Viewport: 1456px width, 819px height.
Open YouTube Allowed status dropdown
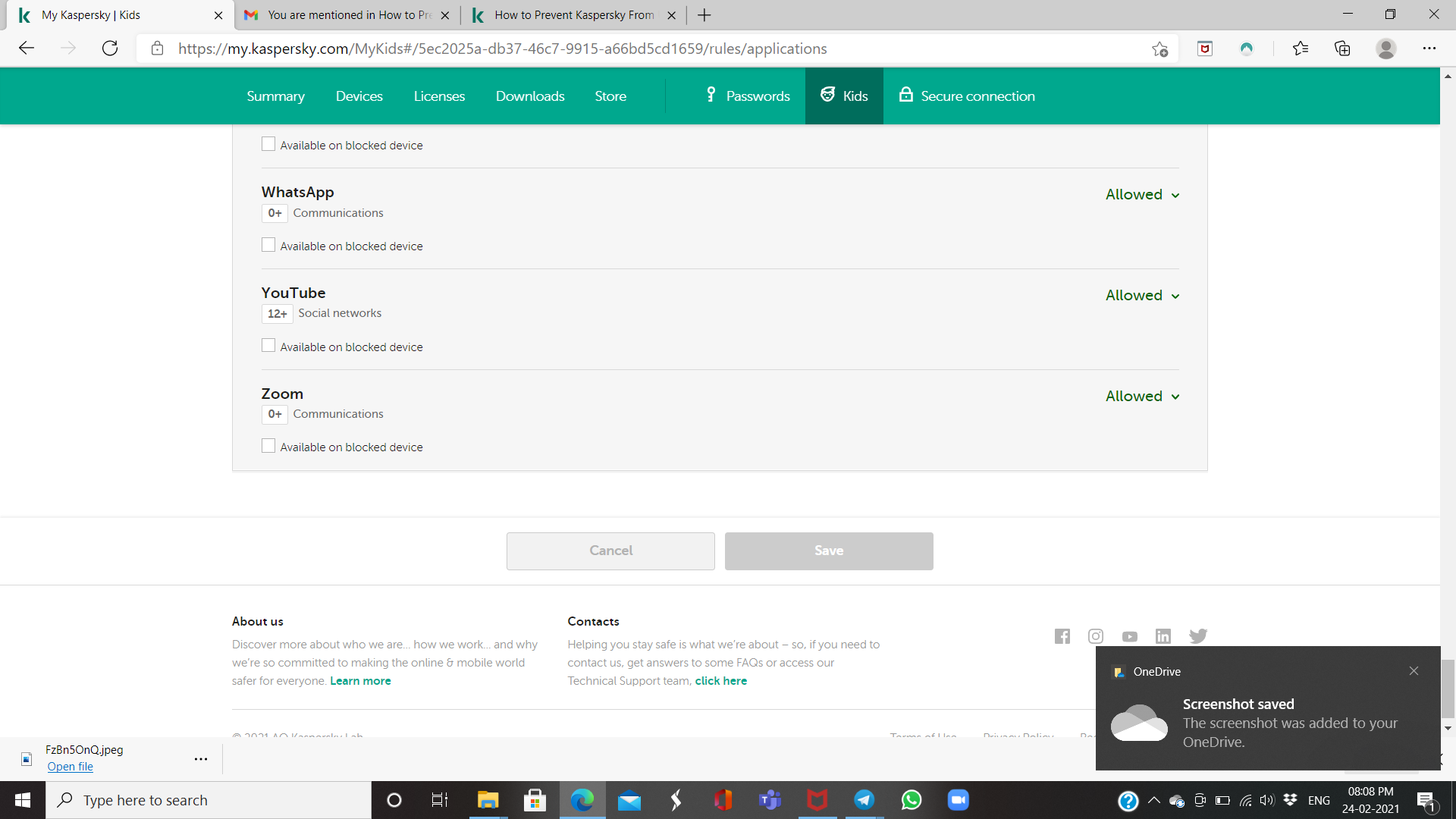1142,296
